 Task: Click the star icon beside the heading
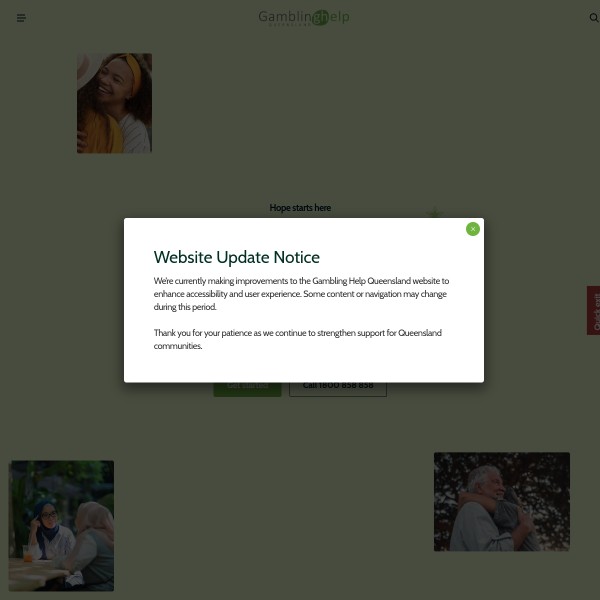coord(434,213)
